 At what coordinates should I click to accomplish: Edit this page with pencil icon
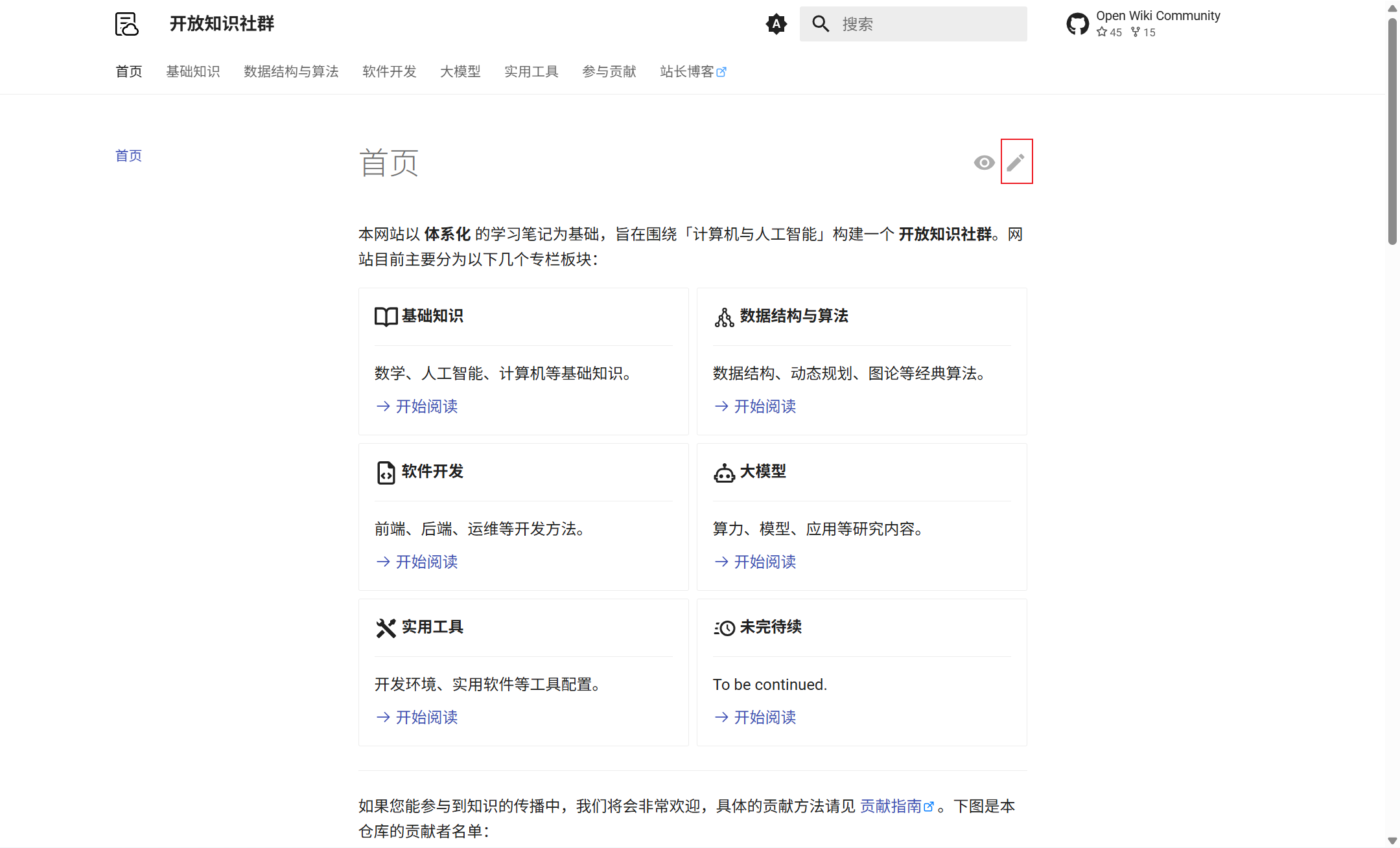(1016, 162)
